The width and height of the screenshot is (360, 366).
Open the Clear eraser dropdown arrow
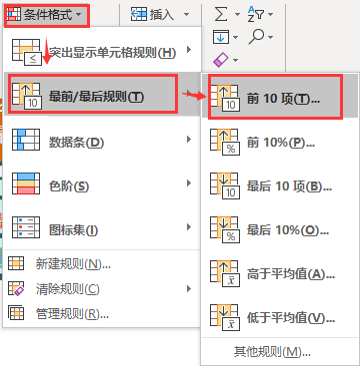tap(235, 60)
